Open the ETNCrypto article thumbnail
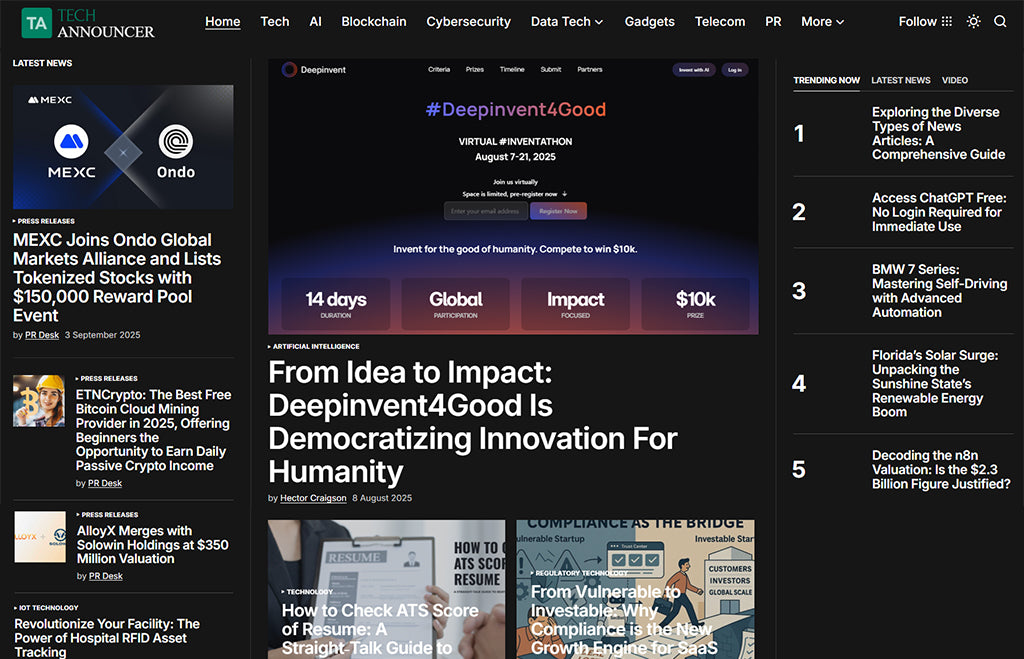This screenshot has height=659, width=1024. tap(39, 401)
